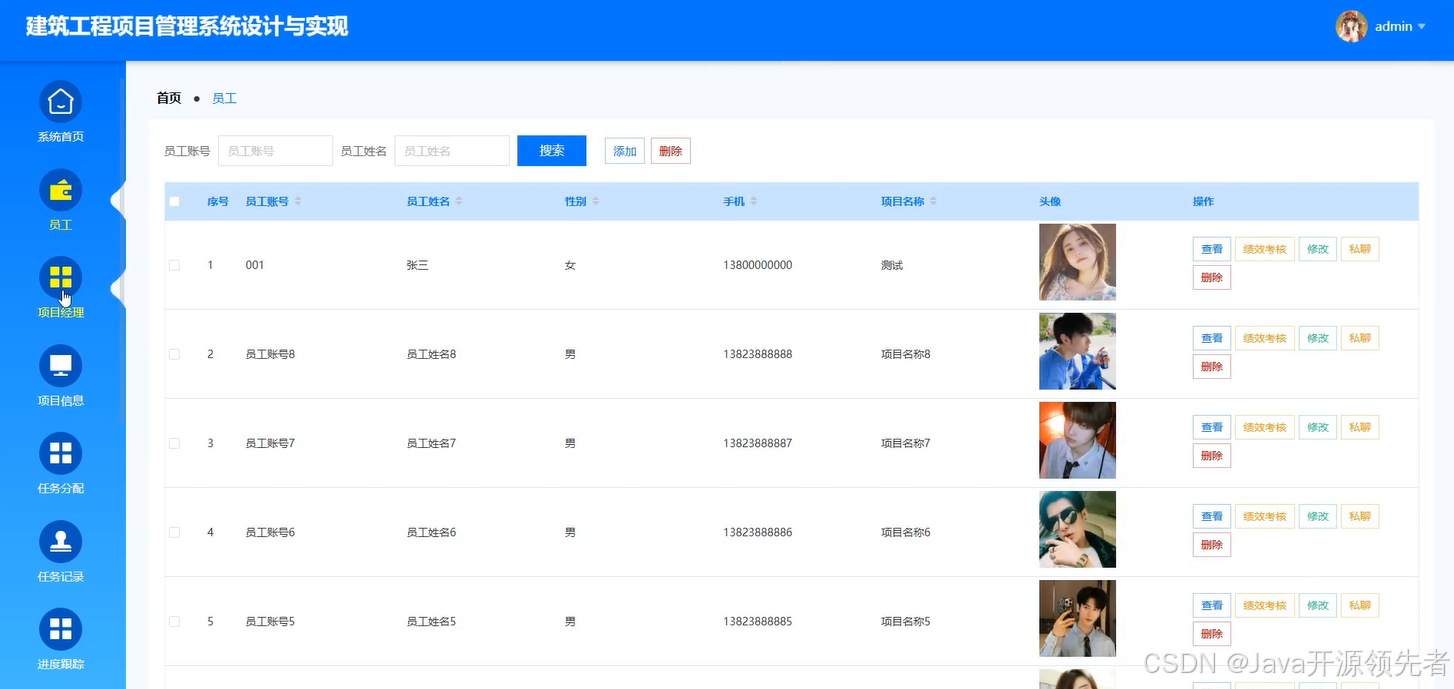
Task: Click the 员工 breadcrumb link
Action: [x=224, y=98]
